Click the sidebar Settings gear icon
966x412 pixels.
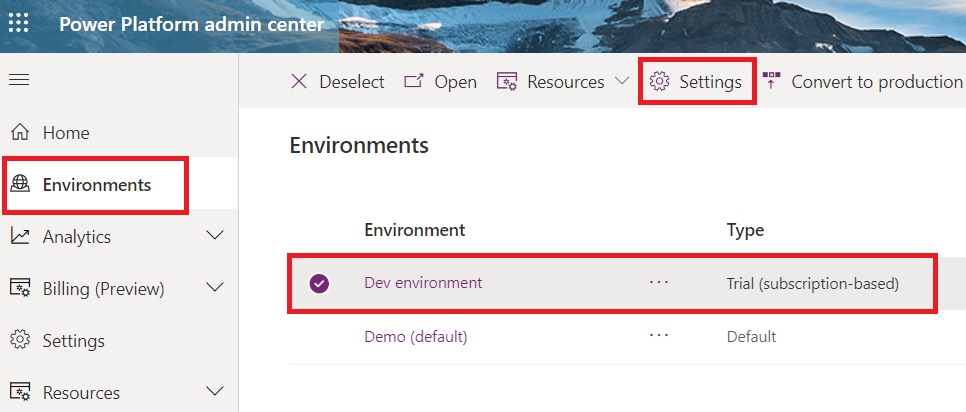(20, 341)
